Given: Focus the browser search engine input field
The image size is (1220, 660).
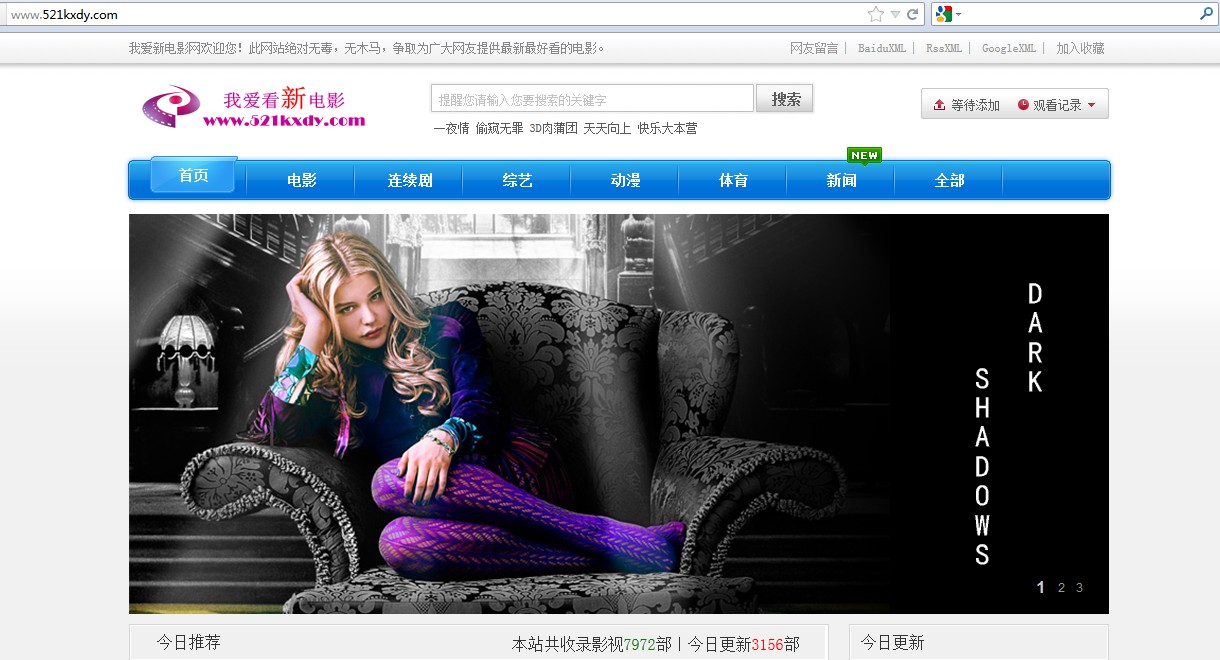Looking at the screenshot, I should click(1080, 14).
